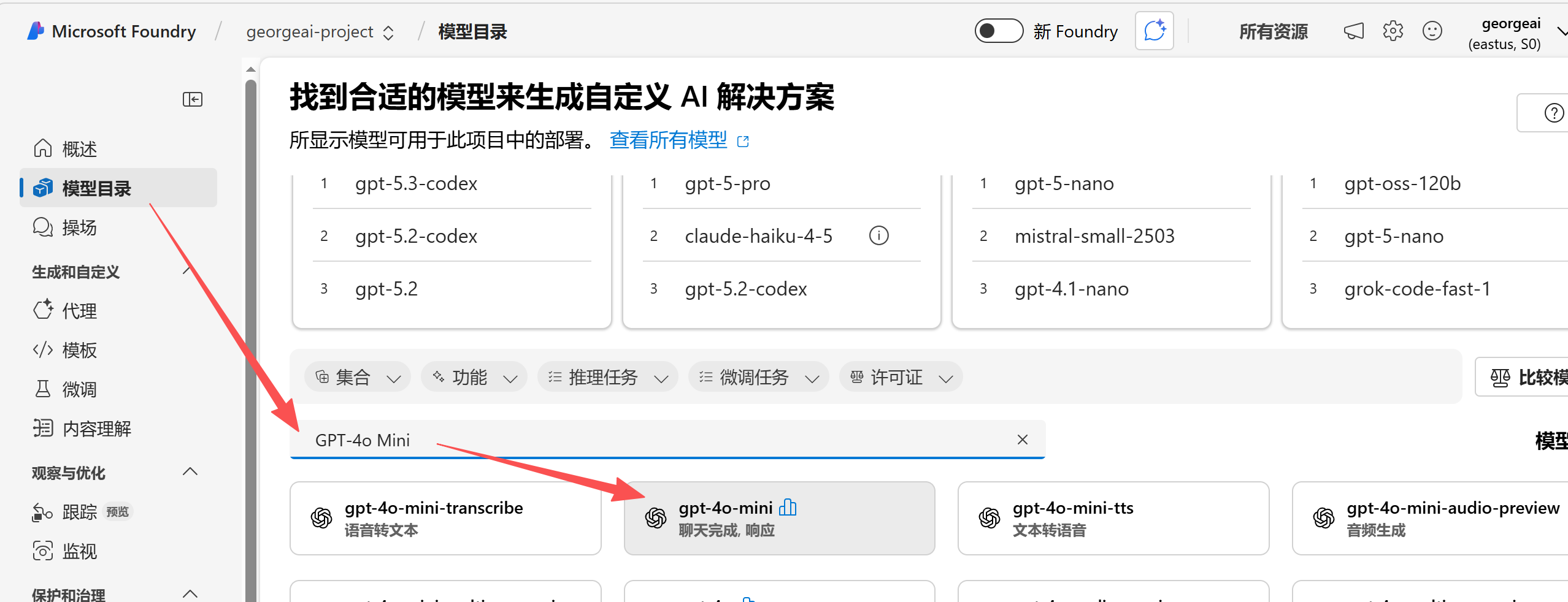Click the Microsoft Foundry logo icon
Image resolution: width=1568 pixels, height=602 pixels.
(x=36, y=31)
